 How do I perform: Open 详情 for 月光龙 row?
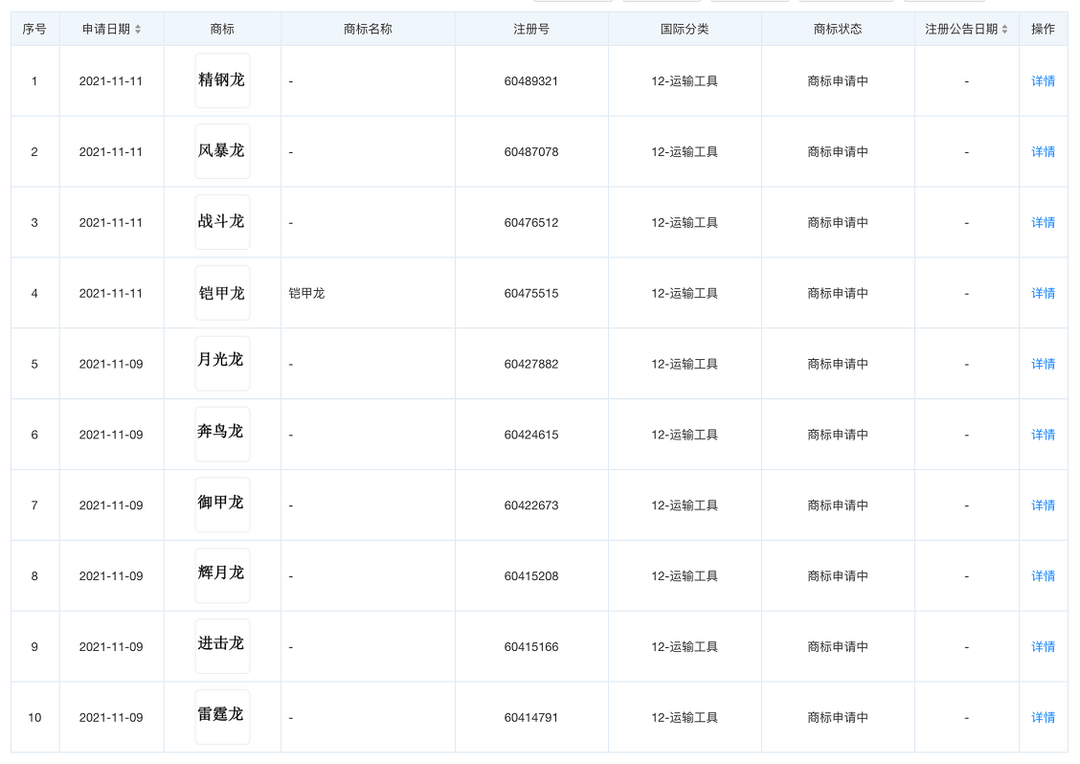[1043, 364]
